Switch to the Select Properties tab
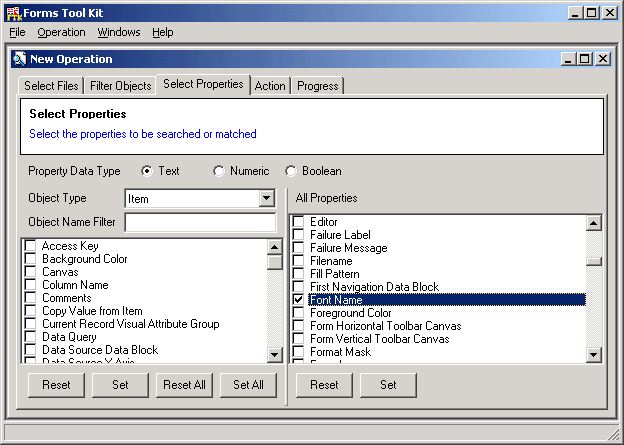Viewport: 624px width, 445px height. click(x=203, y=84)
